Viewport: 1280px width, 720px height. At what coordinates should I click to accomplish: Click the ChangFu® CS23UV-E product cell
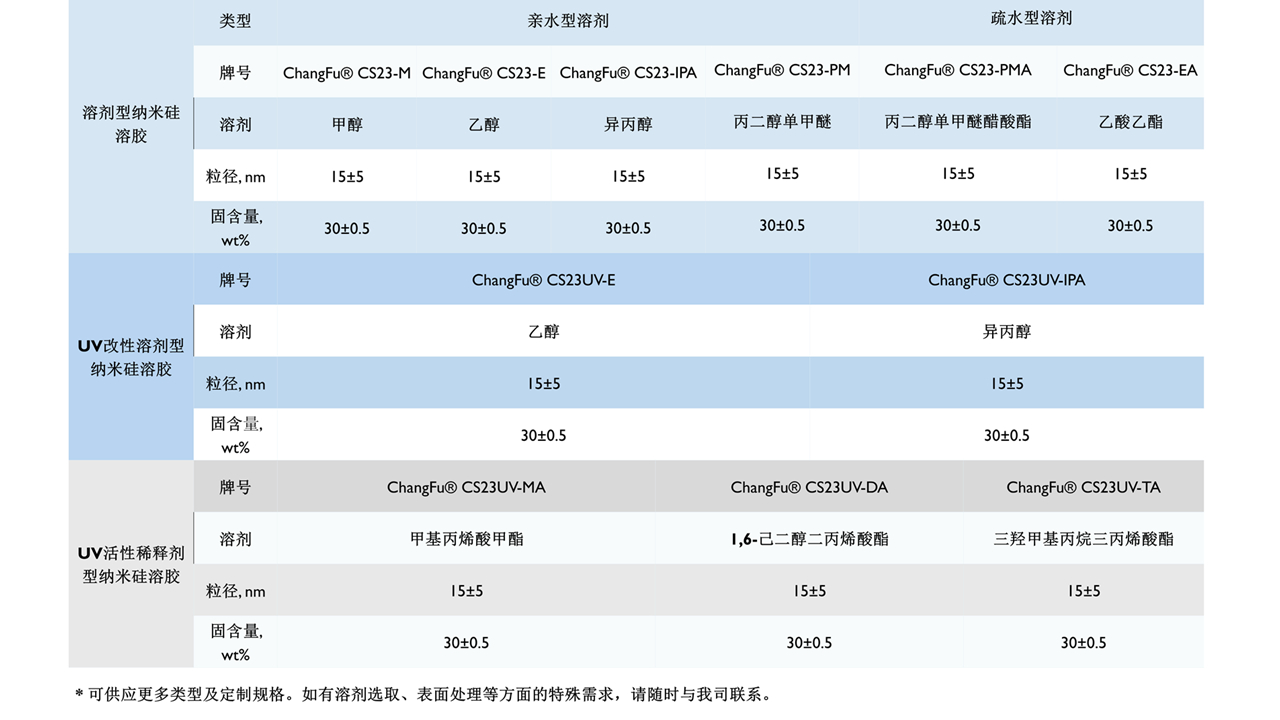[543, 280]
